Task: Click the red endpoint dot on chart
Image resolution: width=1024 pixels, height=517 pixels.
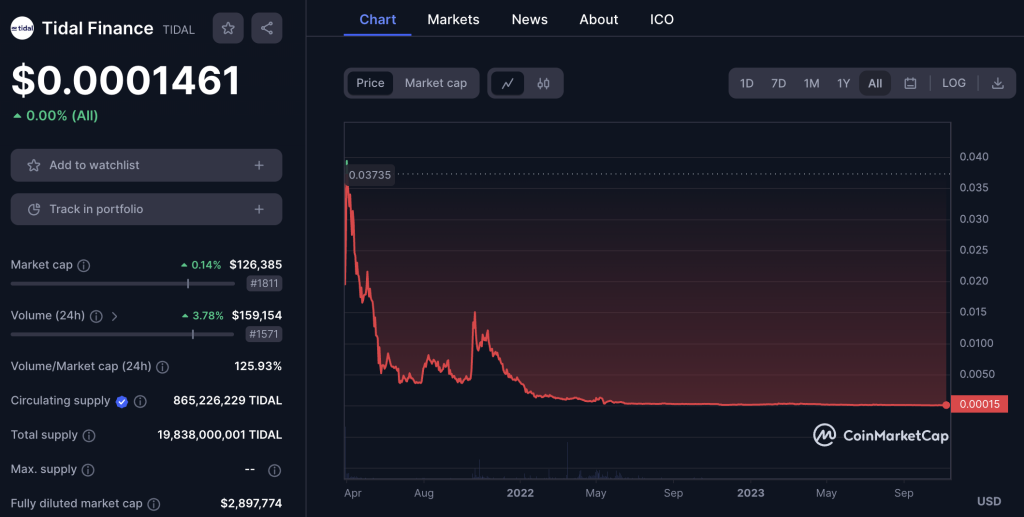Action: [x=946, y=405]
